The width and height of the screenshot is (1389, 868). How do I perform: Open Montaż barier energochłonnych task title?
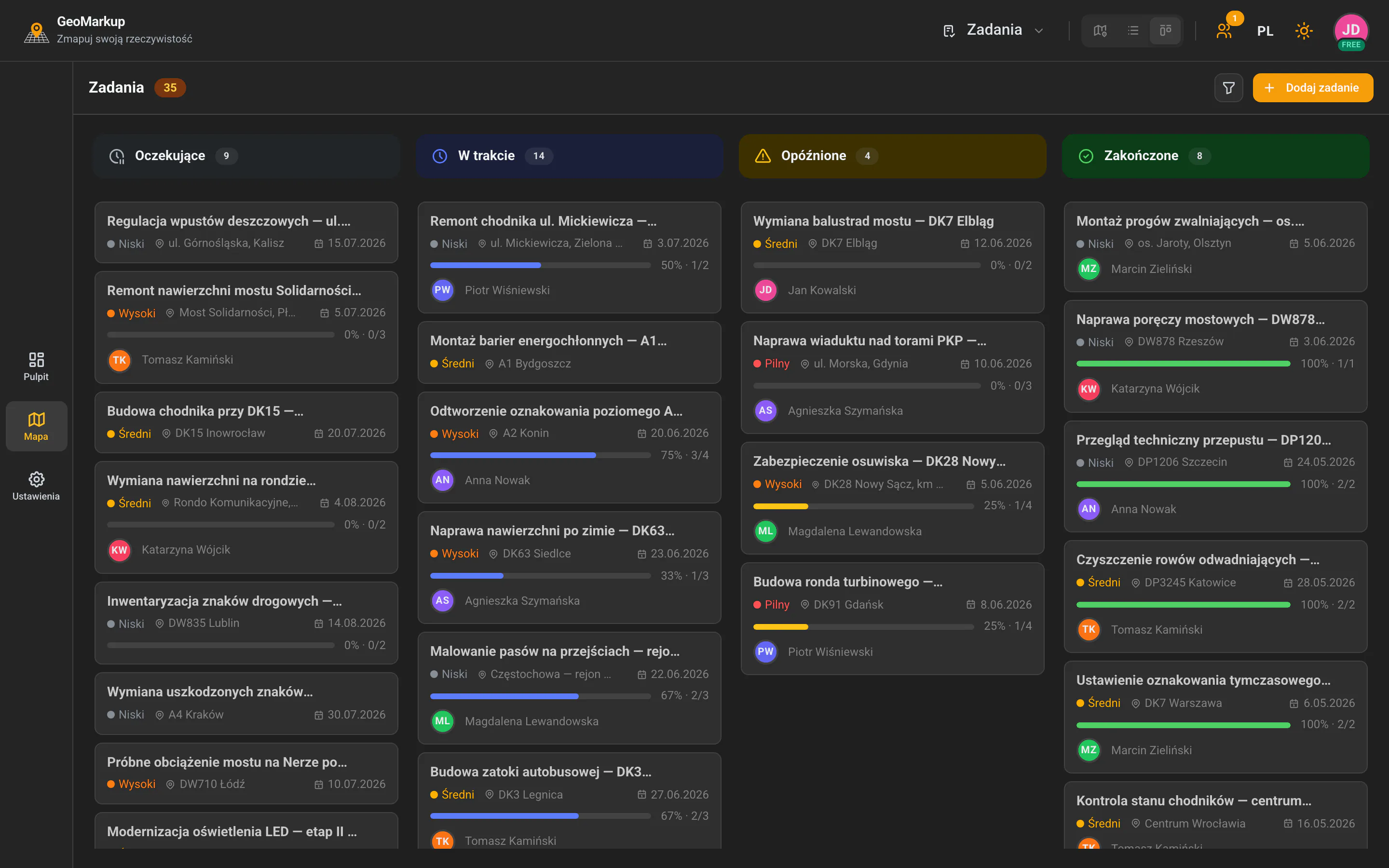click(548, 340)
